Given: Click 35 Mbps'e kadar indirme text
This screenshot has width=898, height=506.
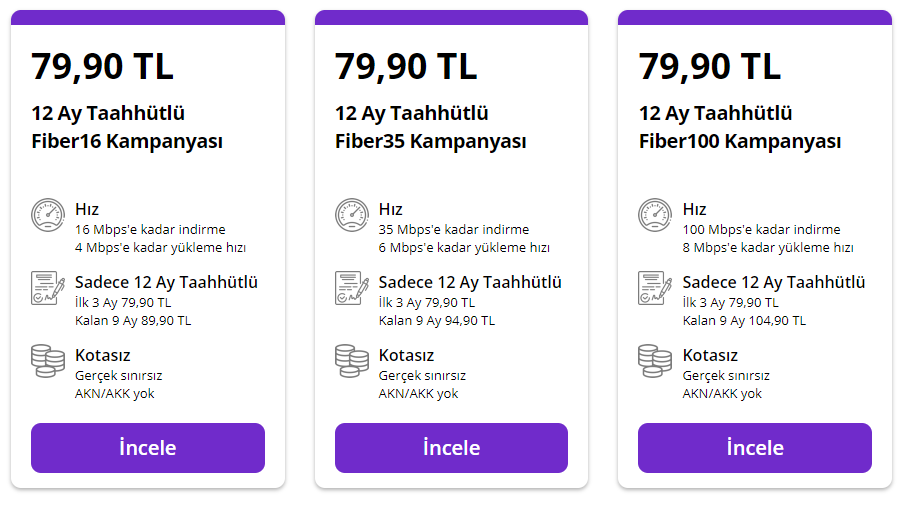Looking at the screenshot, I should pyautogui.click(x=454, y=230).
